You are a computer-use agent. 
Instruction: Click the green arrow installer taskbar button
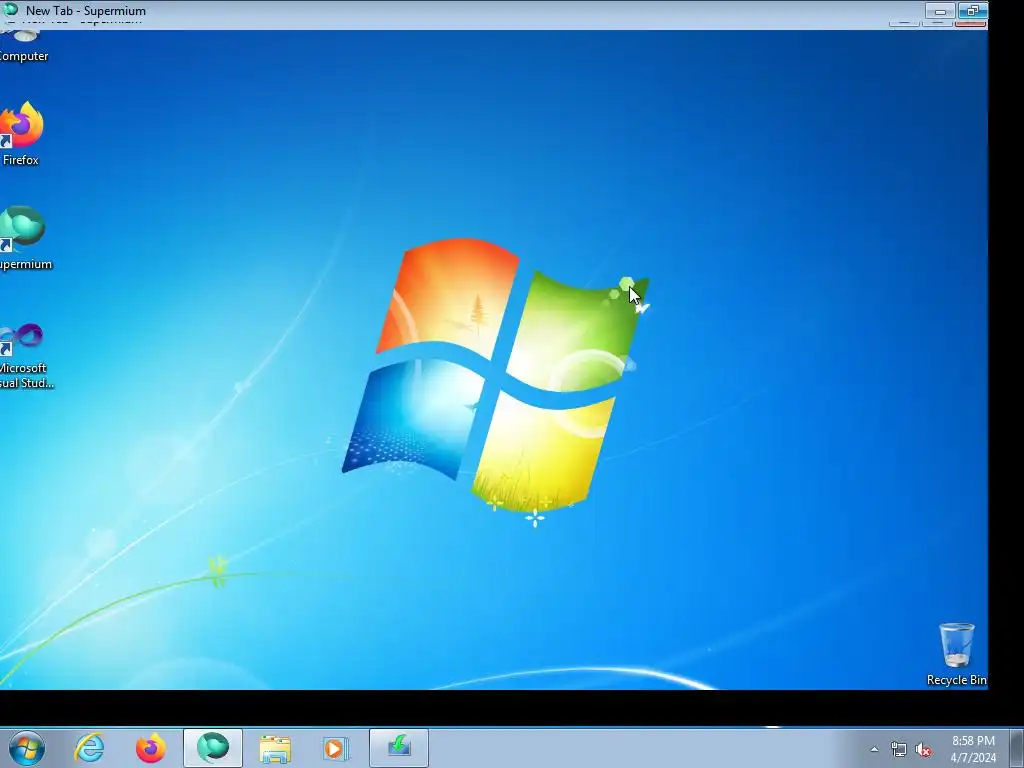(399, 748)
